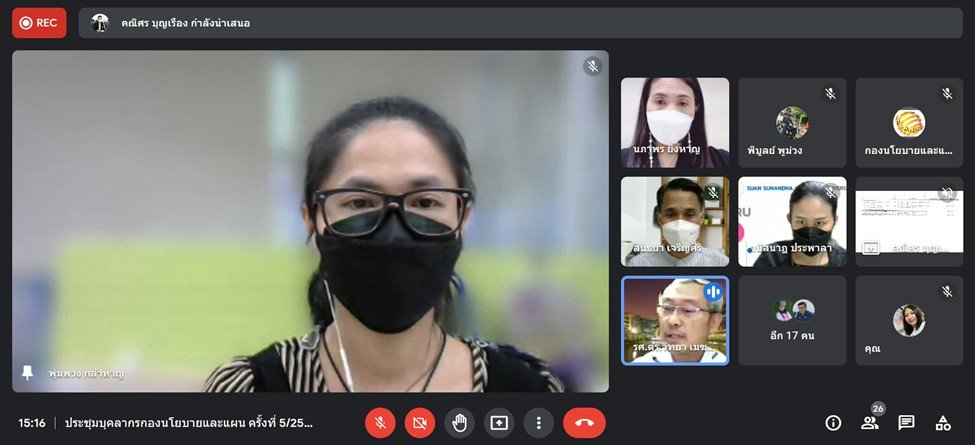Screen dimensions: 975x445
Task: Click the pin icon on the main video
Action: pos(28,372)
